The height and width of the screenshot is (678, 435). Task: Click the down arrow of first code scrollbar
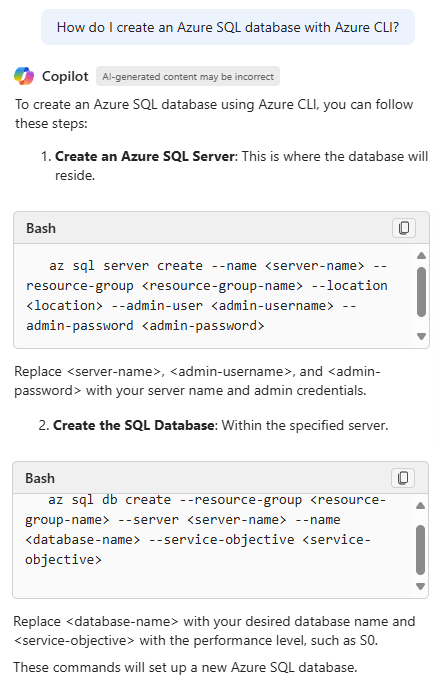pos(422,336)
